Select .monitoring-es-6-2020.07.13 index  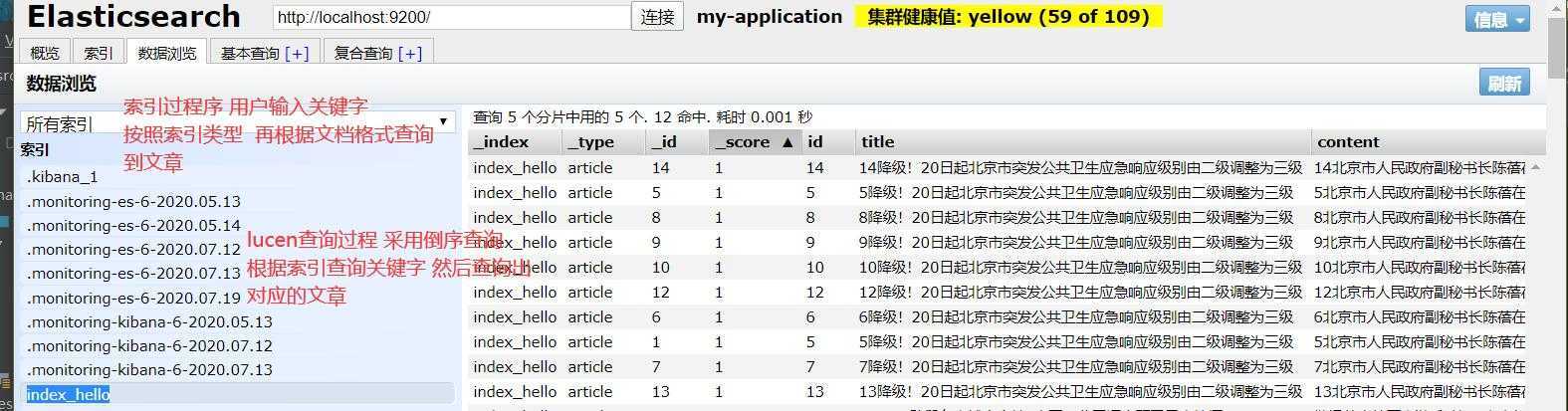point(238,274)
